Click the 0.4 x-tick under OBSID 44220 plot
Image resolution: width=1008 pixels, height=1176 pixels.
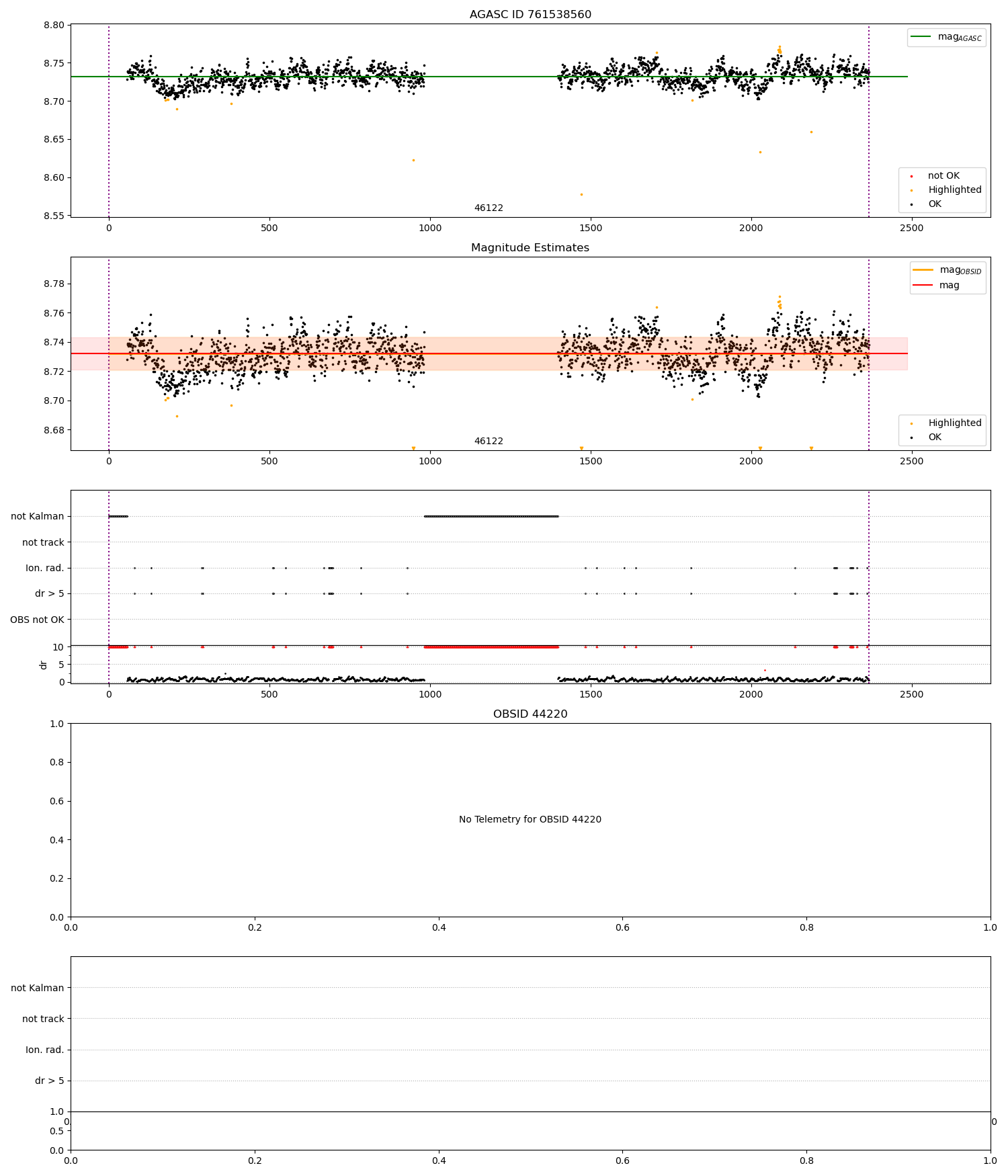point(439,927)
